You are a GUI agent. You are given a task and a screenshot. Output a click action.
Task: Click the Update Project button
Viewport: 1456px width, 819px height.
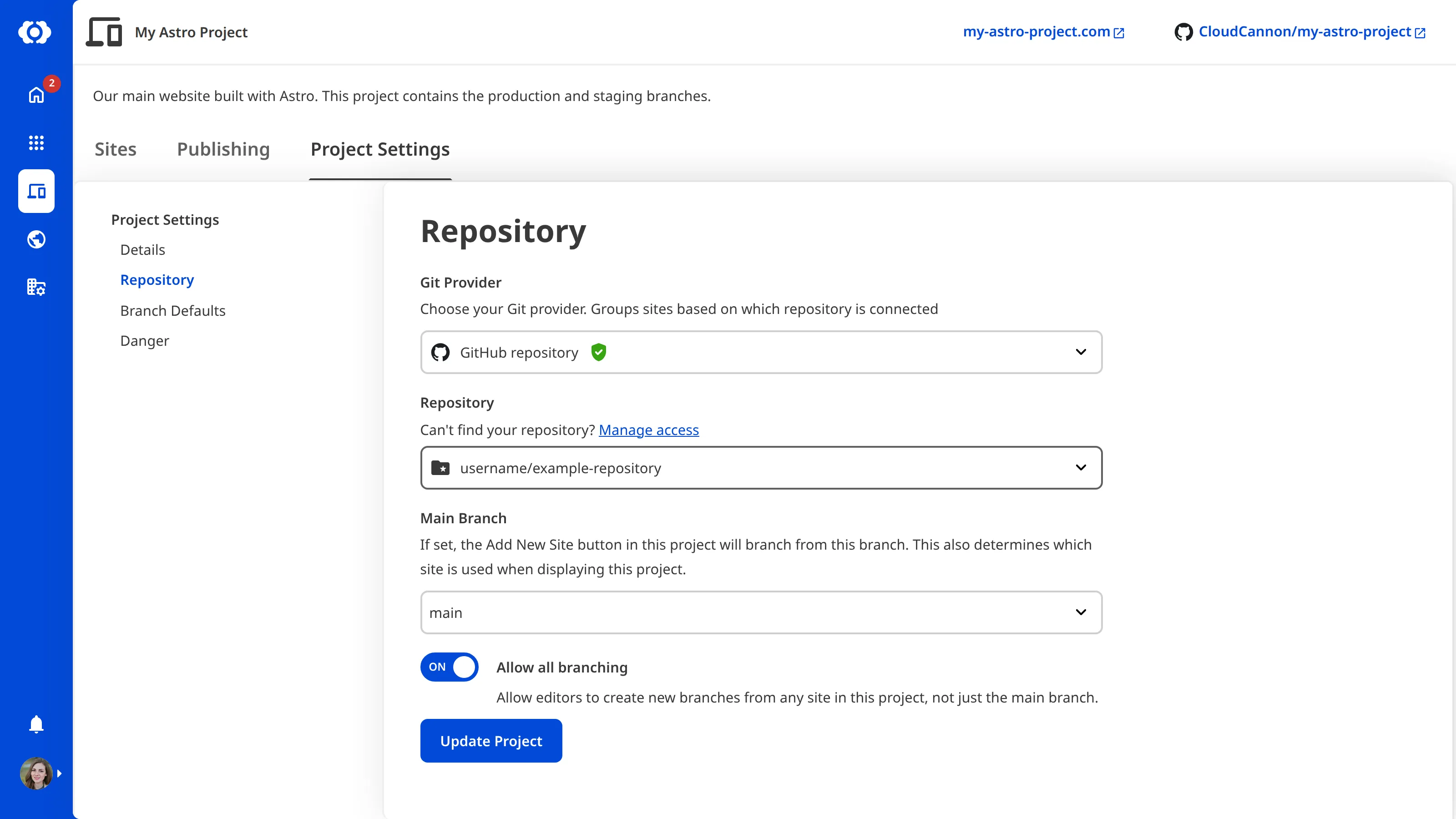490,740
